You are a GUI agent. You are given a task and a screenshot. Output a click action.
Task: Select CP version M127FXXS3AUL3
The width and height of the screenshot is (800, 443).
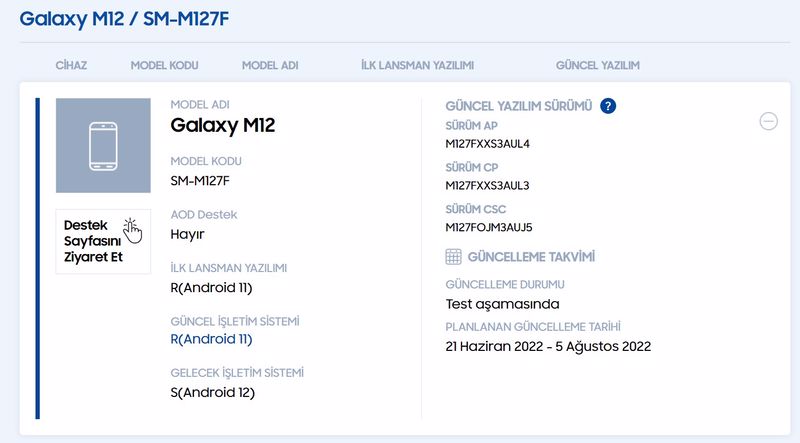pyautogui.click(x=487, y=186)
